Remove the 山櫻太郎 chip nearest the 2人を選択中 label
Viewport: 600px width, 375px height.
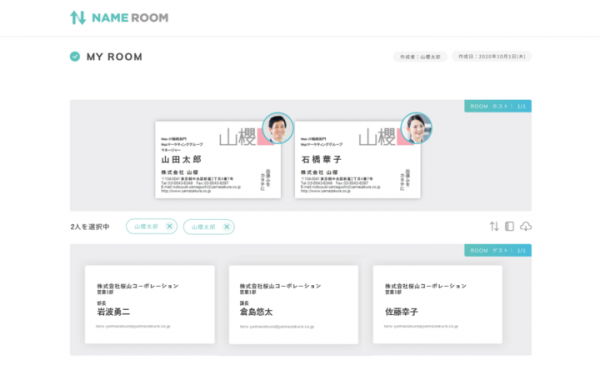(170, 227)
